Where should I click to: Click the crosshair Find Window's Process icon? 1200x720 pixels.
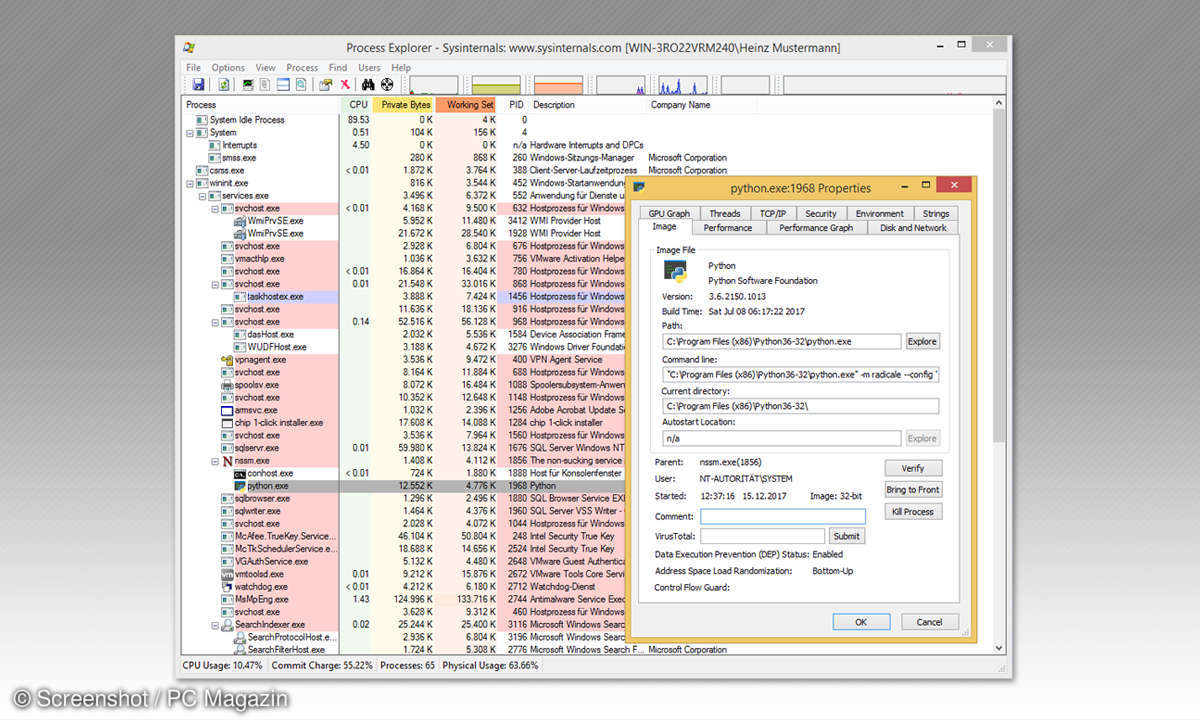click(387, 85)
